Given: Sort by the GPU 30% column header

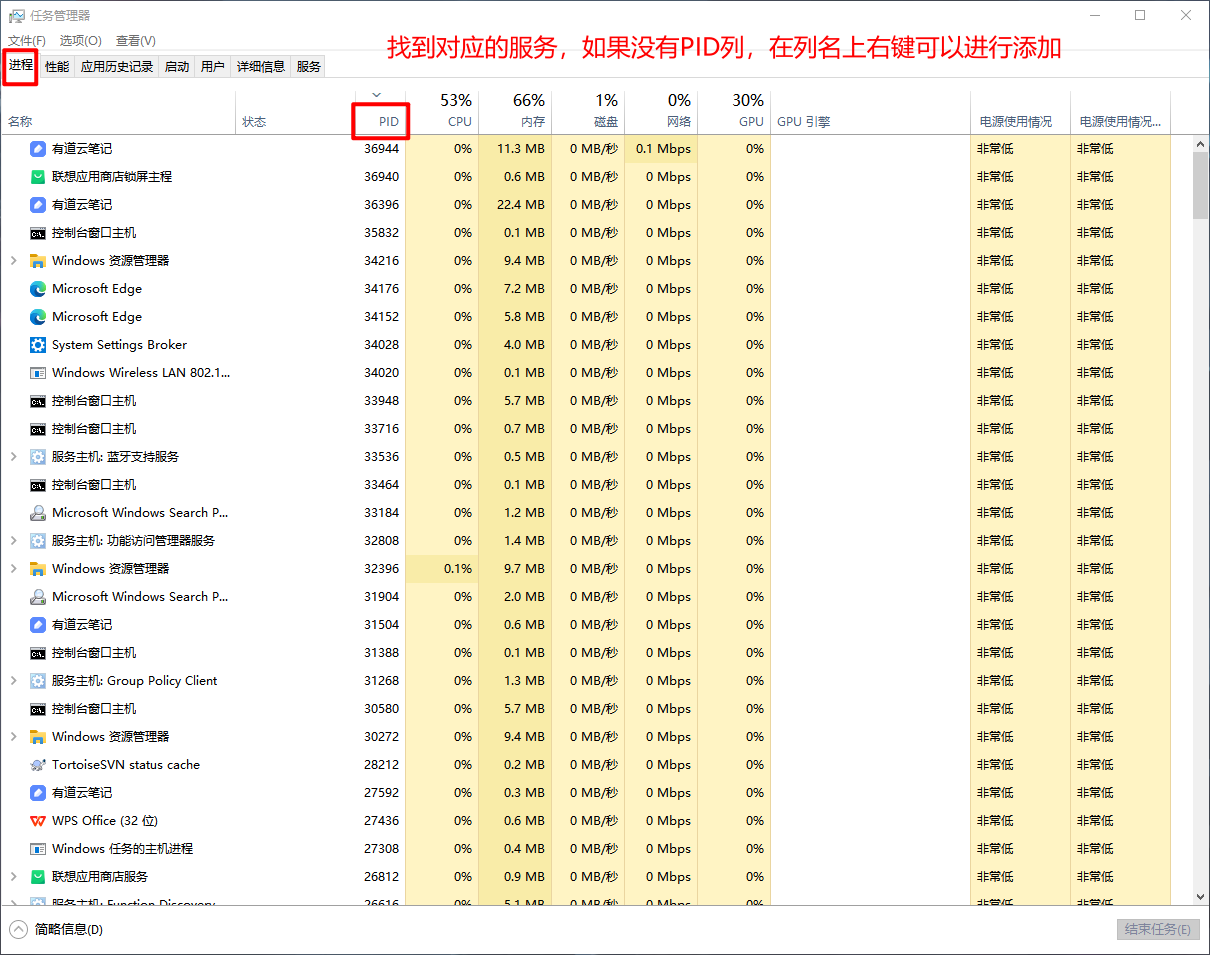Looking at the screenshot, I should (x=734, y=112).
